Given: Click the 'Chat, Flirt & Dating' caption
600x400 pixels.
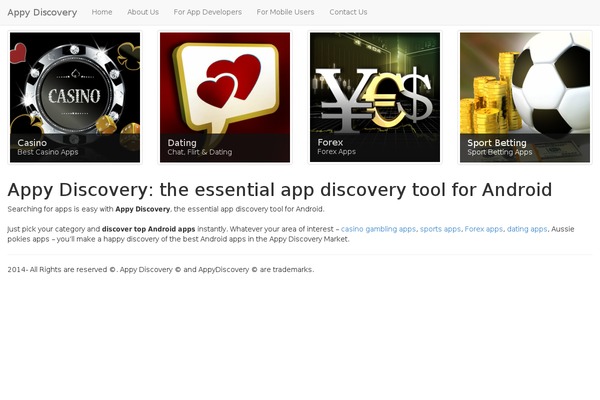Looking at the screenshot, I should point(200,152).
